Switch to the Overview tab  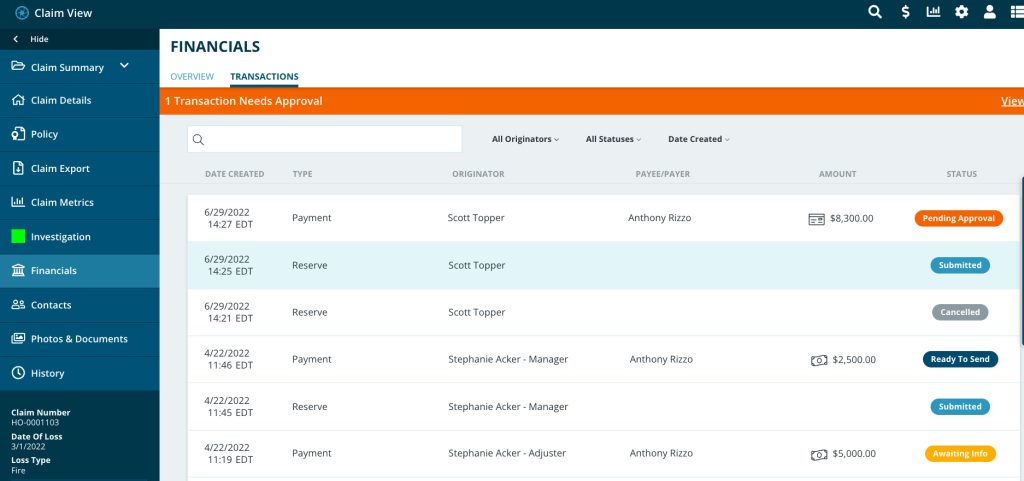tap(192, 76)
